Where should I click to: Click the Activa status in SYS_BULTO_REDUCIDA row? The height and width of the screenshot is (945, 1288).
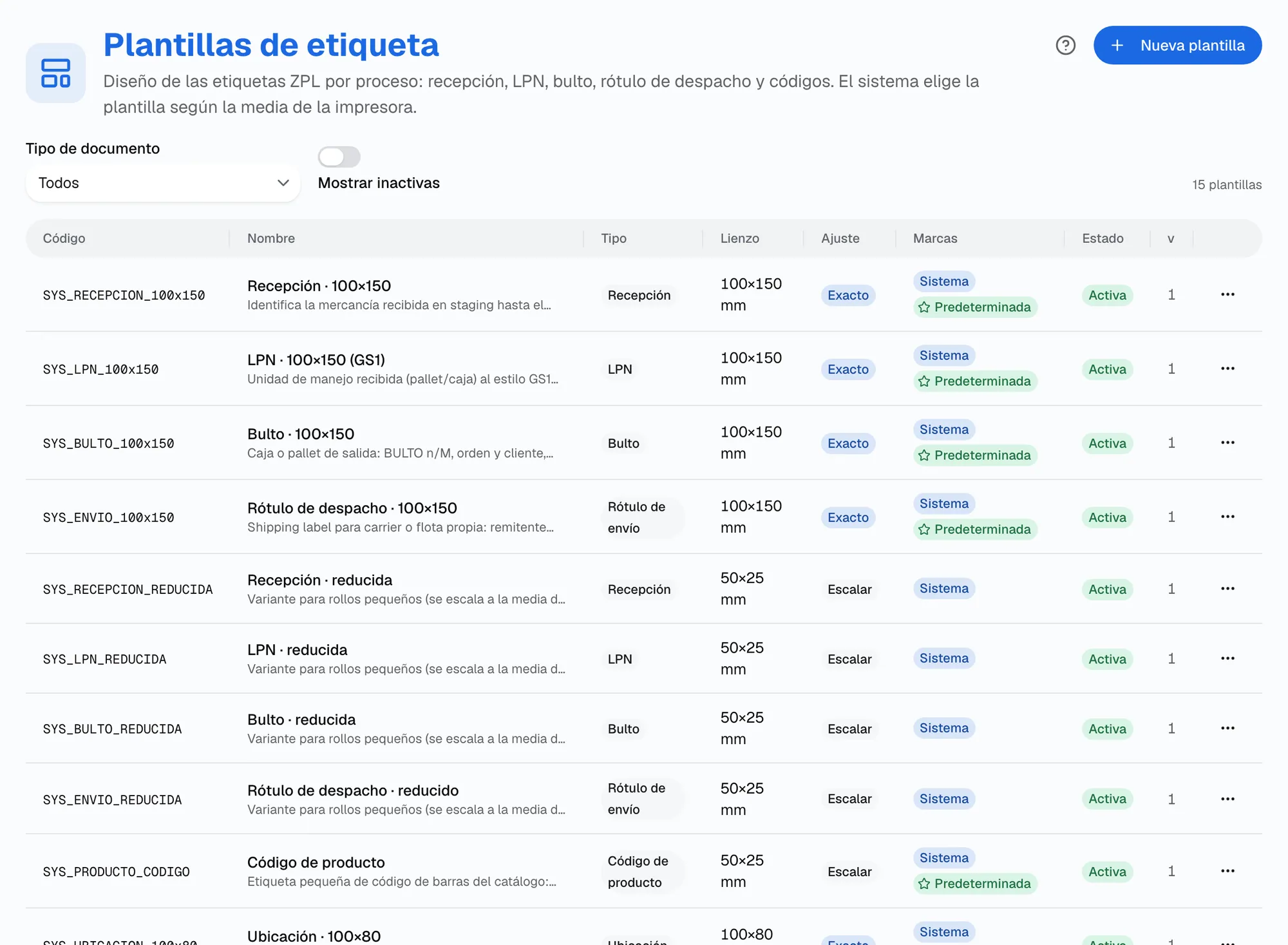[1107, 729]
